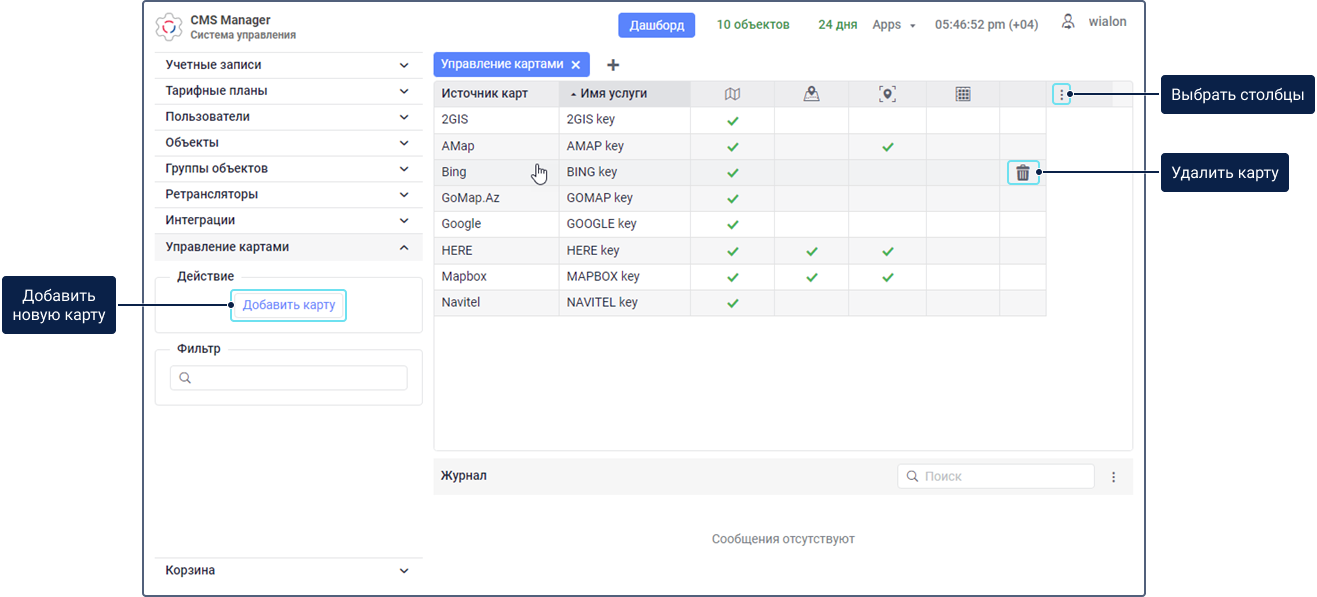Sort by Имя услуги column header

[613, 94]
